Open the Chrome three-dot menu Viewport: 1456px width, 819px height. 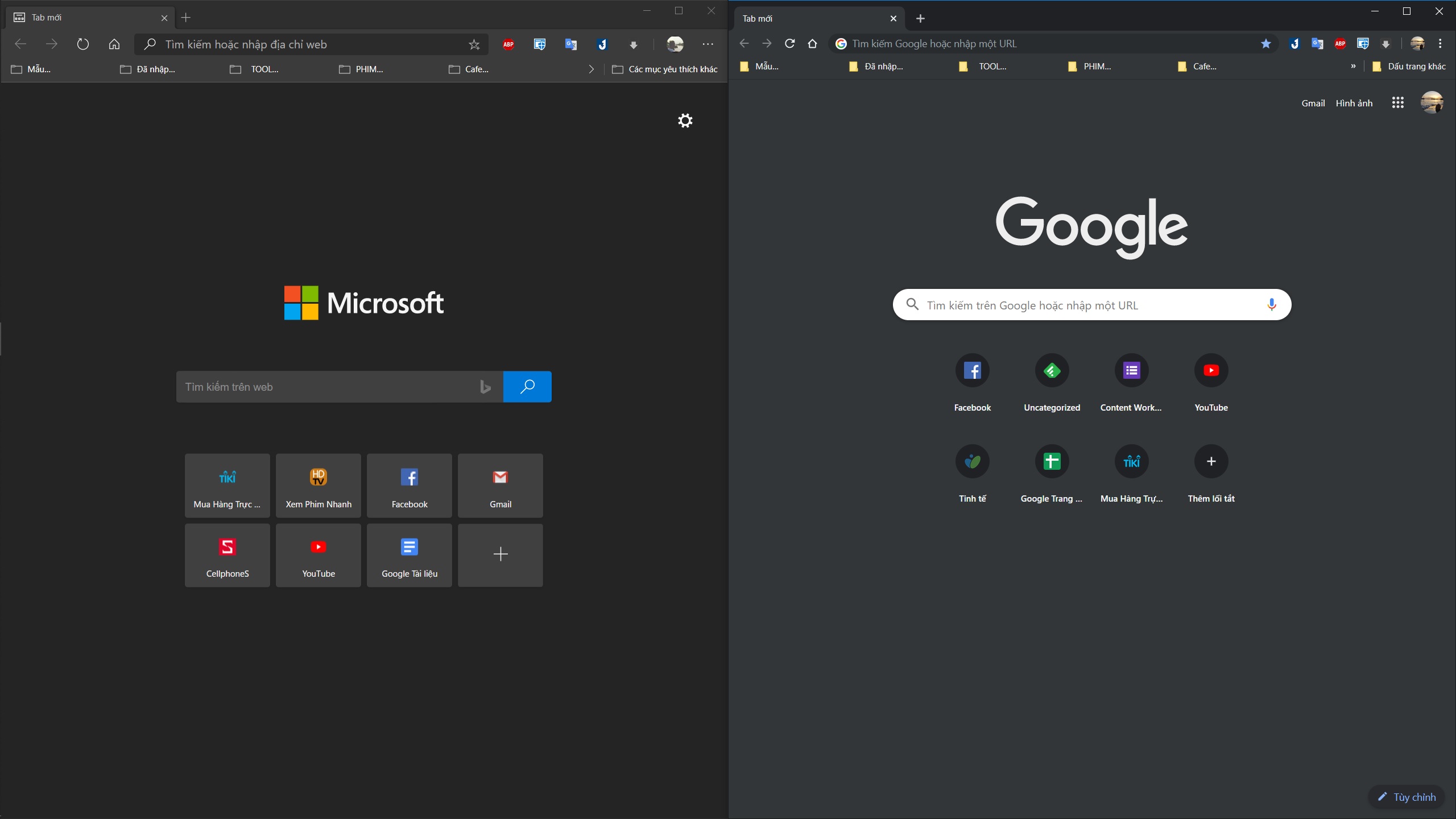coord(1440,44)
